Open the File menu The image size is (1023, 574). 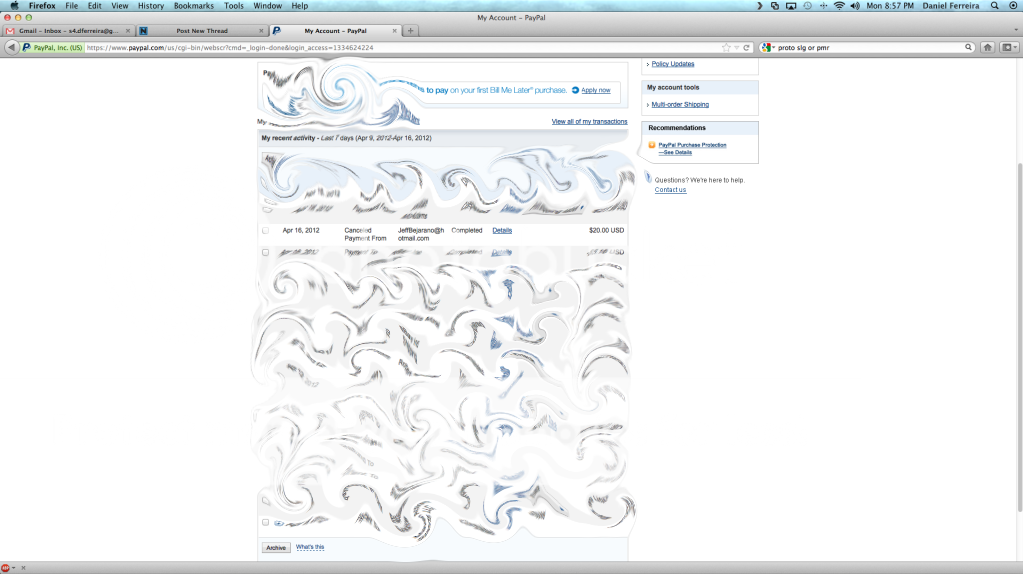(x=72, y=6)
